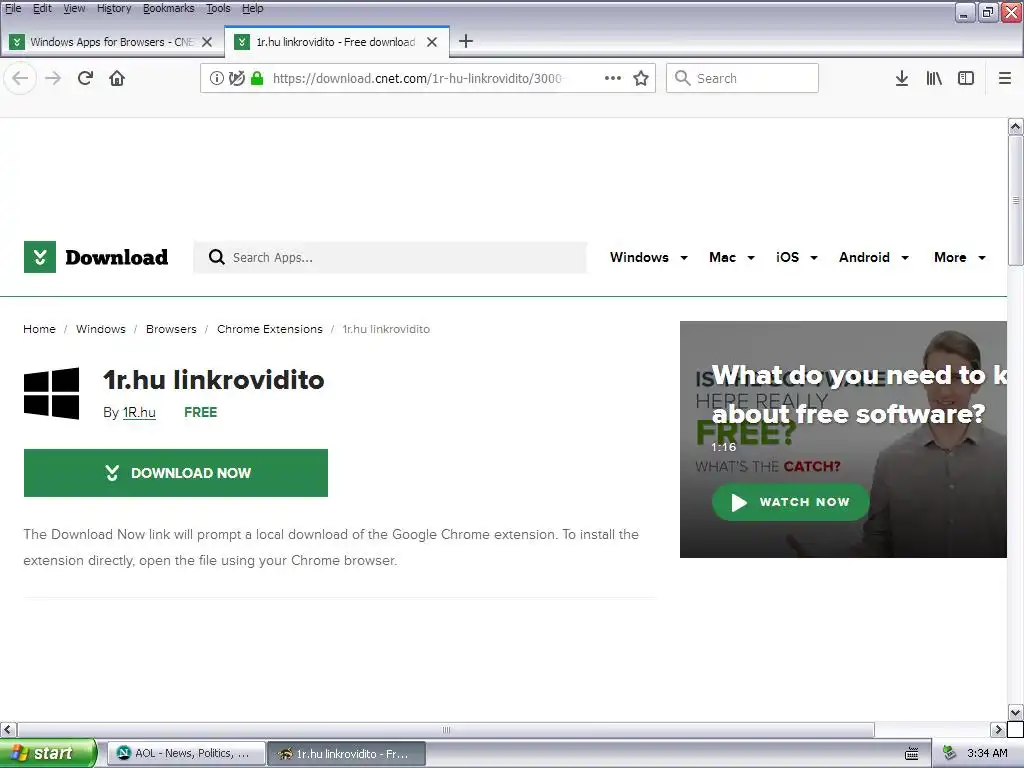
Task: Click the horizontal scrollbar left arrow
Action: point(8,729)
